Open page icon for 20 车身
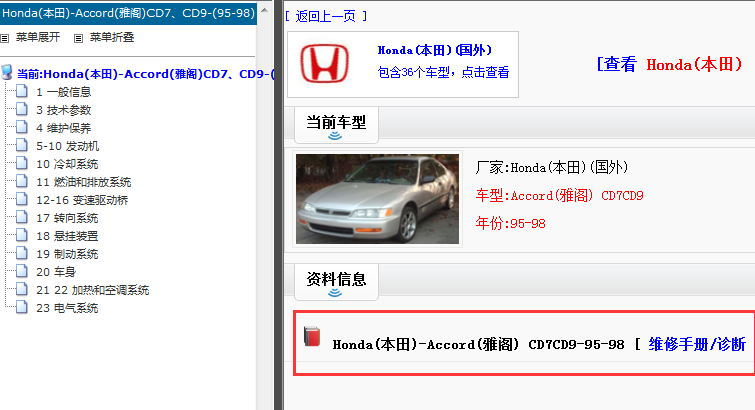755x410 pixels. point(22,271)
